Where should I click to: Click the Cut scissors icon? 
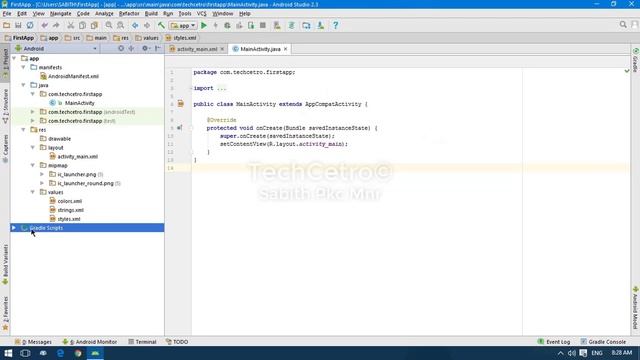tap(71, 25)
